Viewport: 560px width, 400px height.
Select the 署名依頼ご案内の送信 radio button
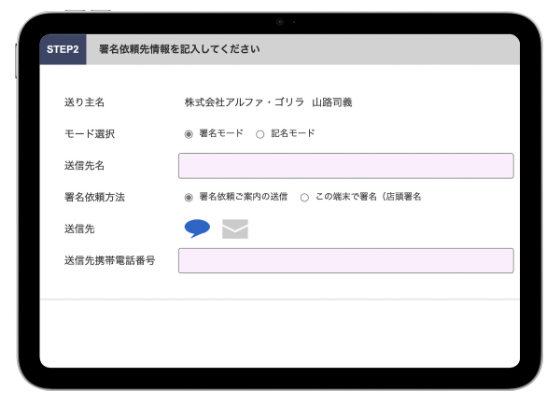(189, 198)
